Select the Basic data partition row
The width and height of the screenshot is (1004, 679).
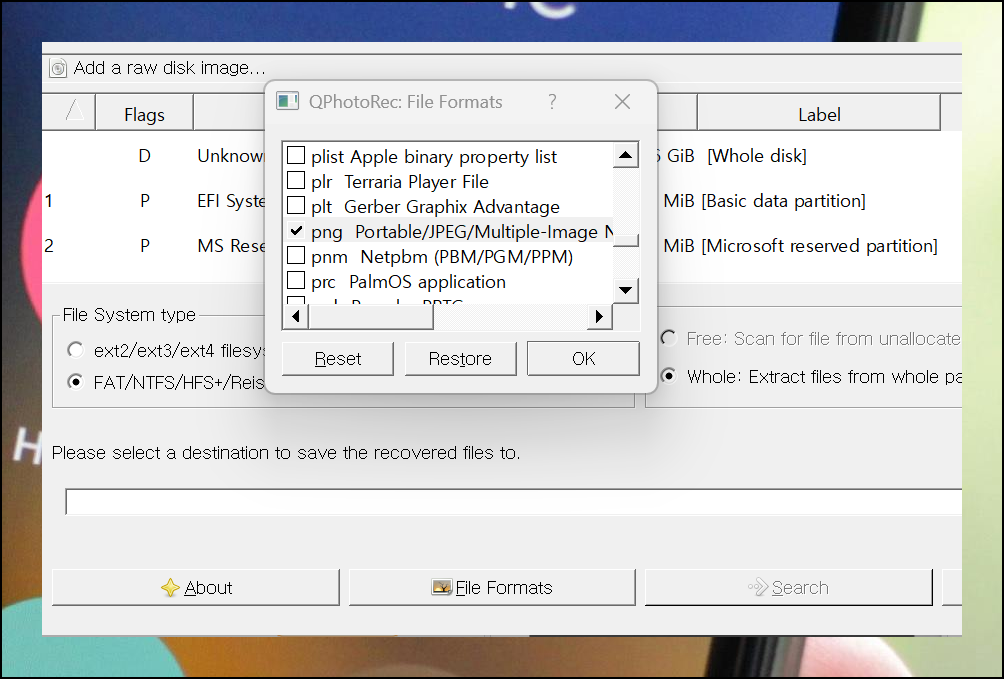coord(502,200)
